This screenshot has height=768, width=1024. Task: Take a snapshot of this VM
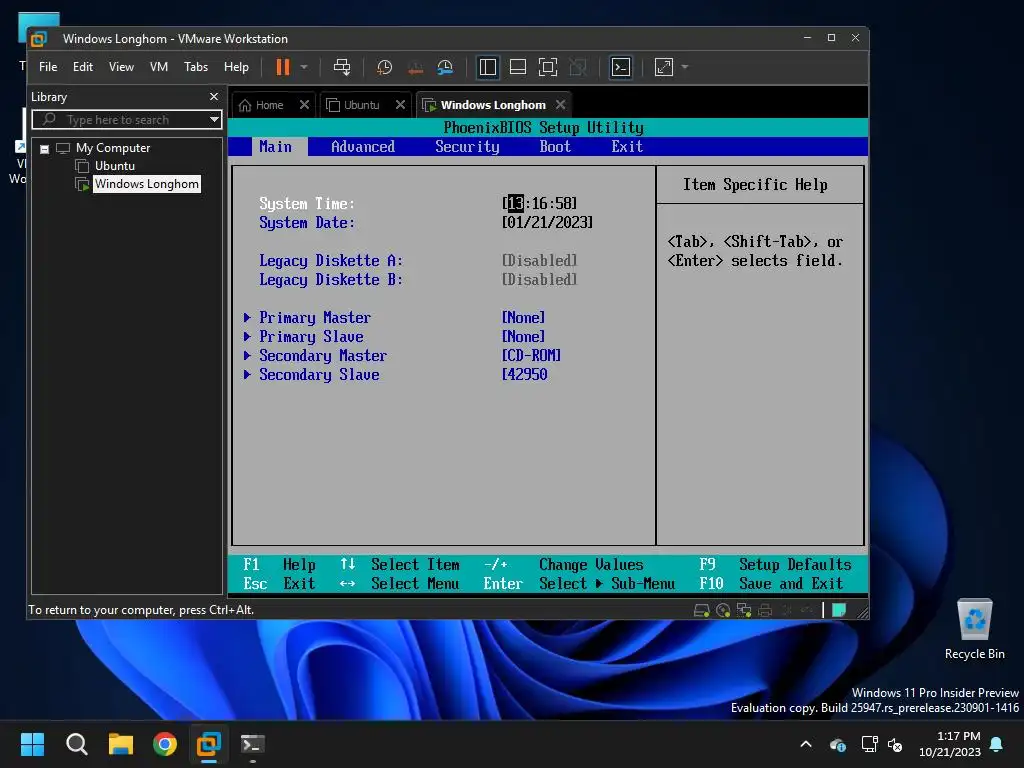pos(384,67)
